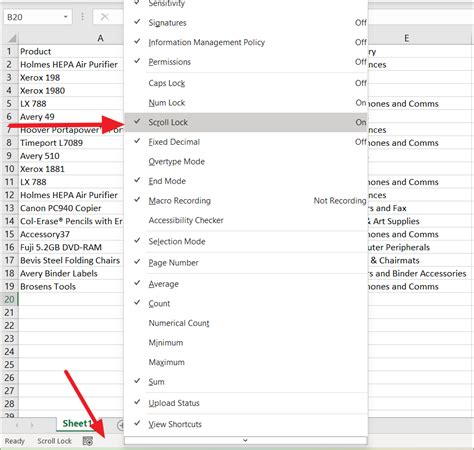The height and width of the screenshot is (450, 474).
Task: Toggle Fixed Decimal option
Action: point(246,142)
